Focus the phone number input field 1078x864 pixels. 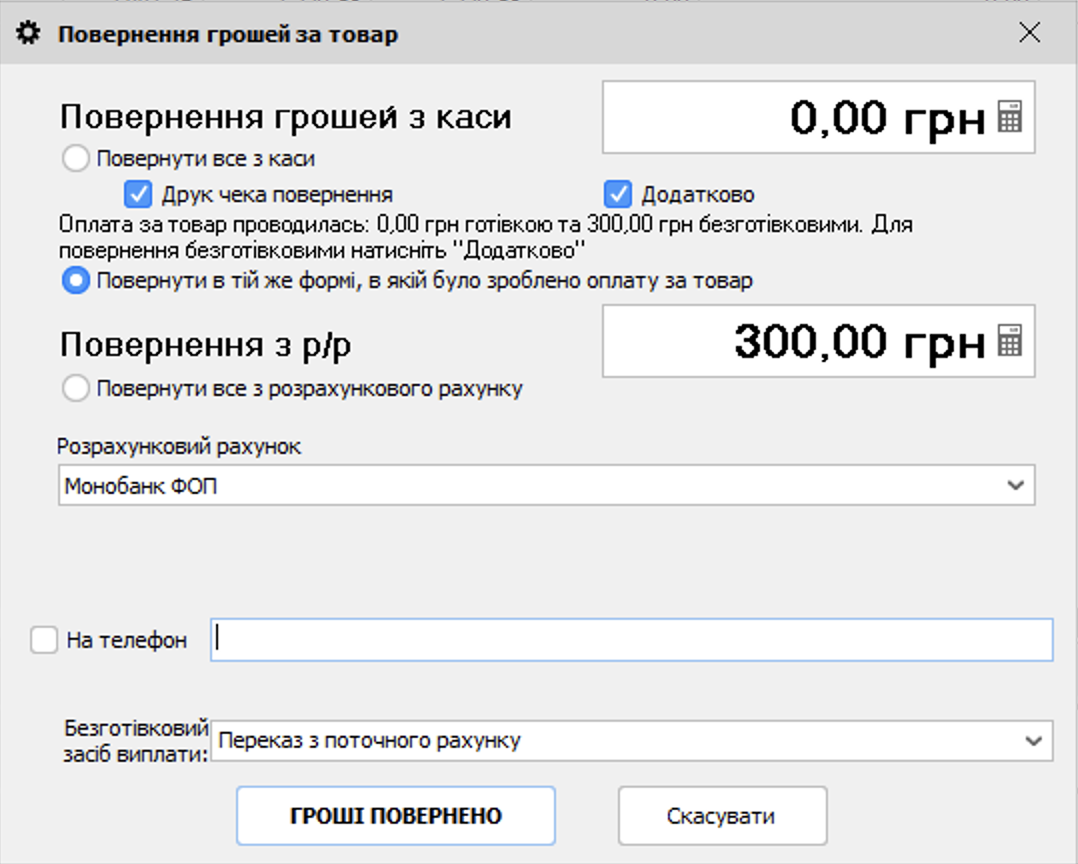tap(632, 640)
